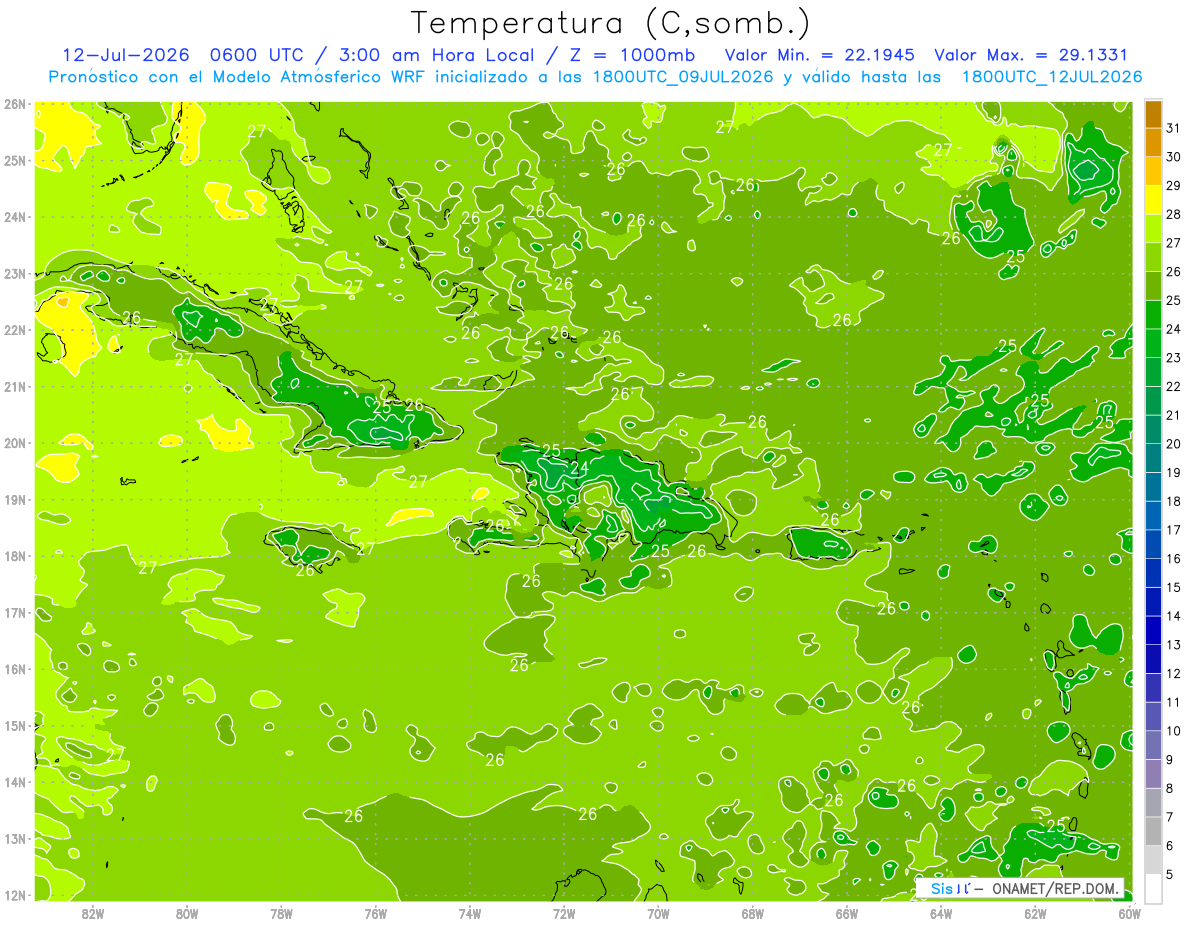Image resolution: width=1200 pixels, height=927 pixels.
Task: Click the 23N latitude label
Action: pos(14,274)
